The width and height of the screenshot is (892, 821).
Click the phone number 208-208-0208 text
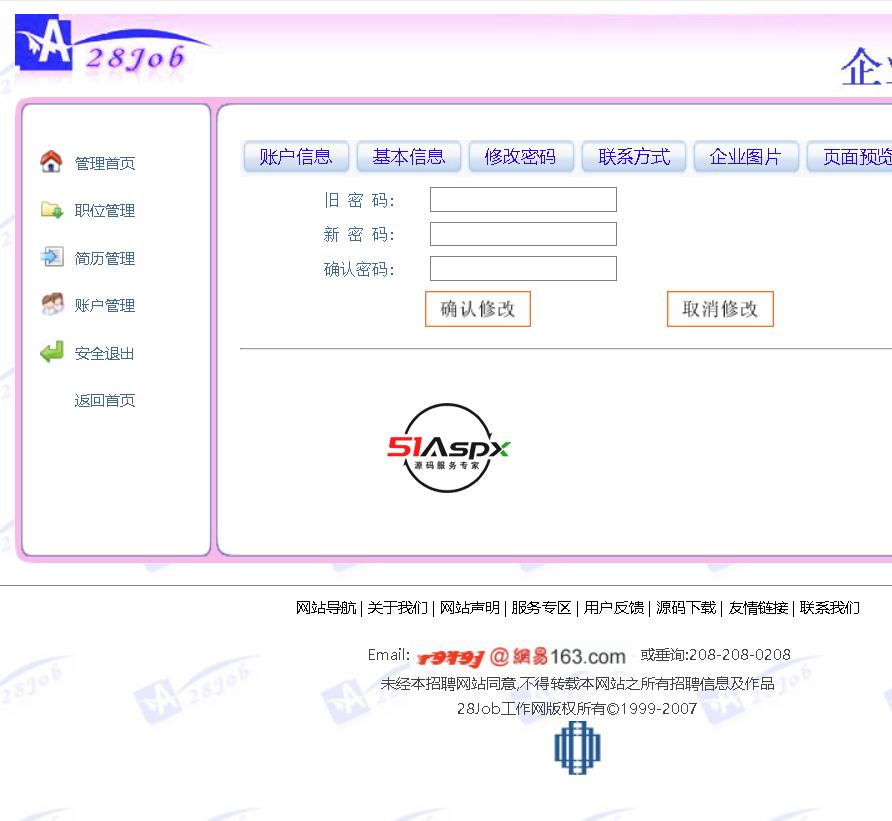point(740,655)
